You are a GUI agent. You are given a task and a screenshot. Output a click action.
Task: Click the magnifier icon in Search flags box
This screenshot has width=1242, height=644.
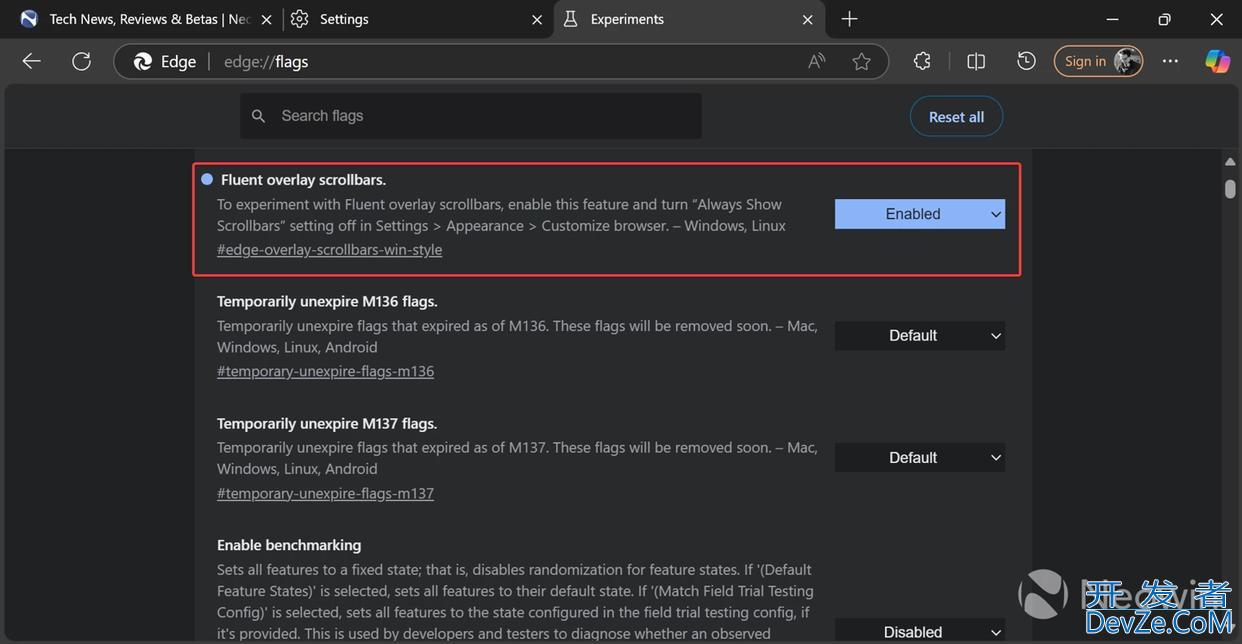(x=259, y=116)
